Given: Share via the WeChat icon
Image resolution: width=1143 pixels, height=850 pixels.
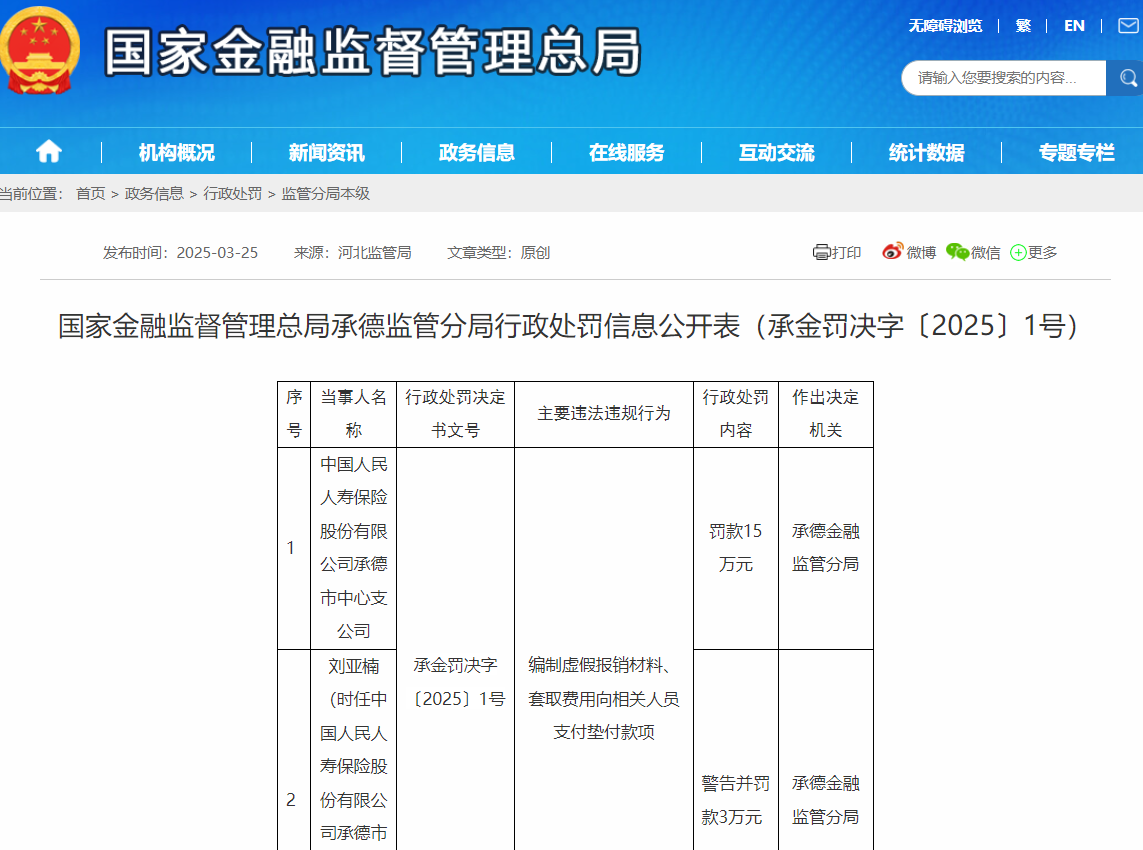Looking at the screenshot, I should [957, 252].
